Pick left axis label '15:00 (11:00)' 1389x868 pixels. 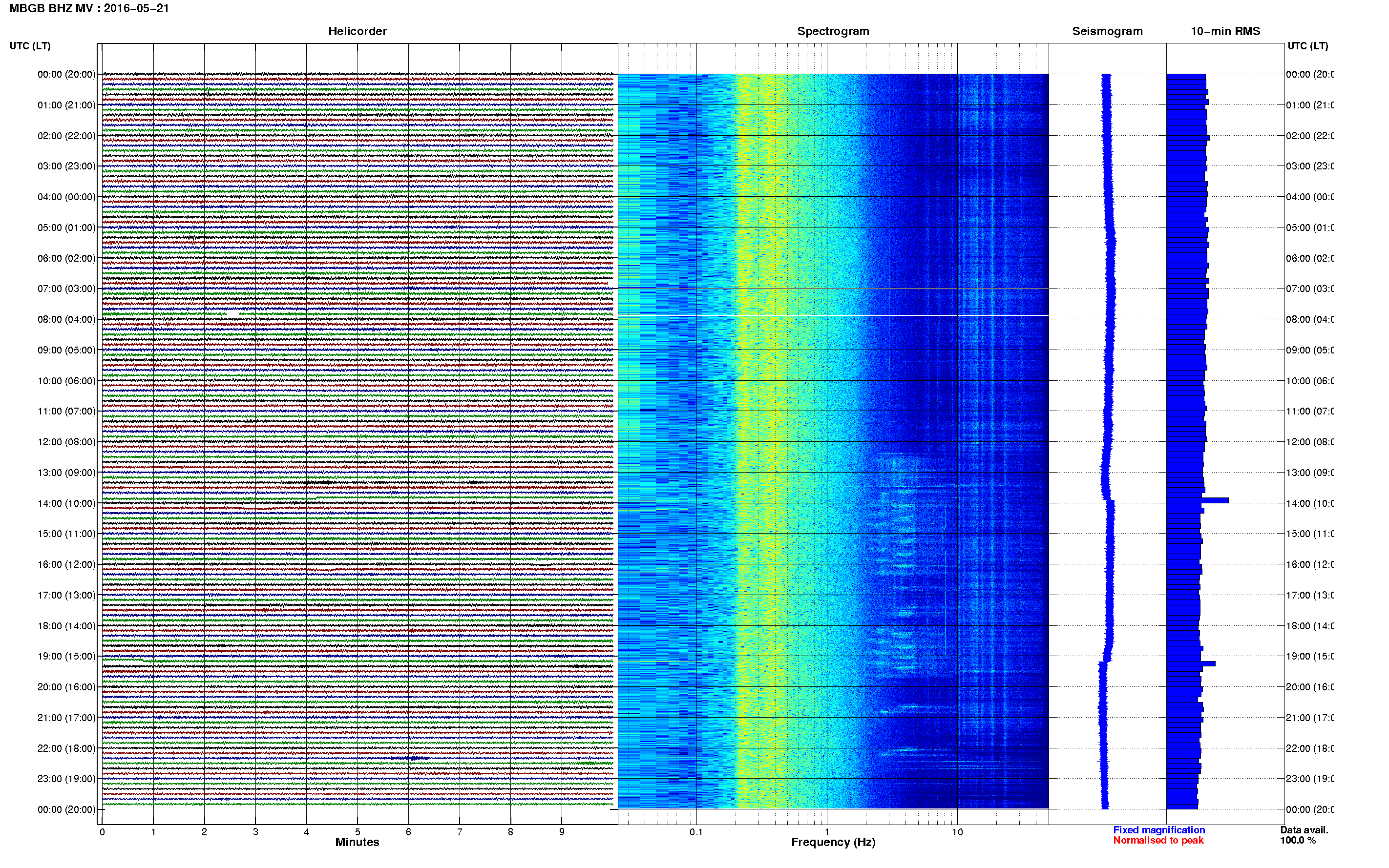(x=66, y=534)
